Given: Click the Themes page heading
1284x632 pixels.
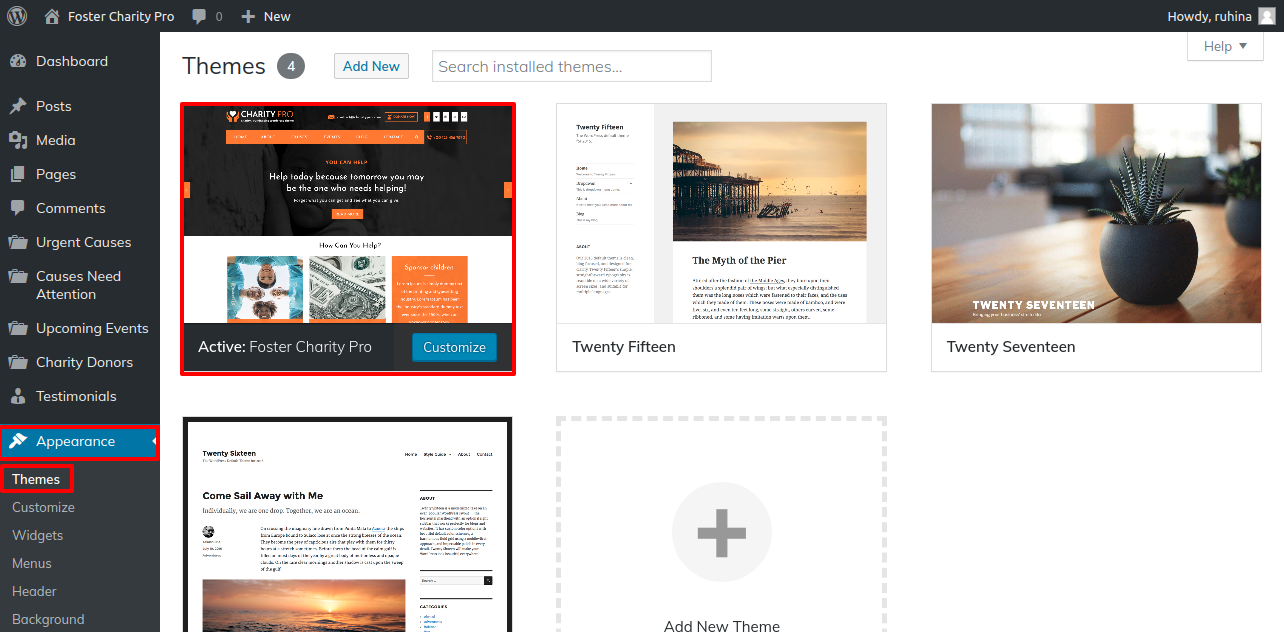Looking at the screenshot, I should click(x=224, y=66).
